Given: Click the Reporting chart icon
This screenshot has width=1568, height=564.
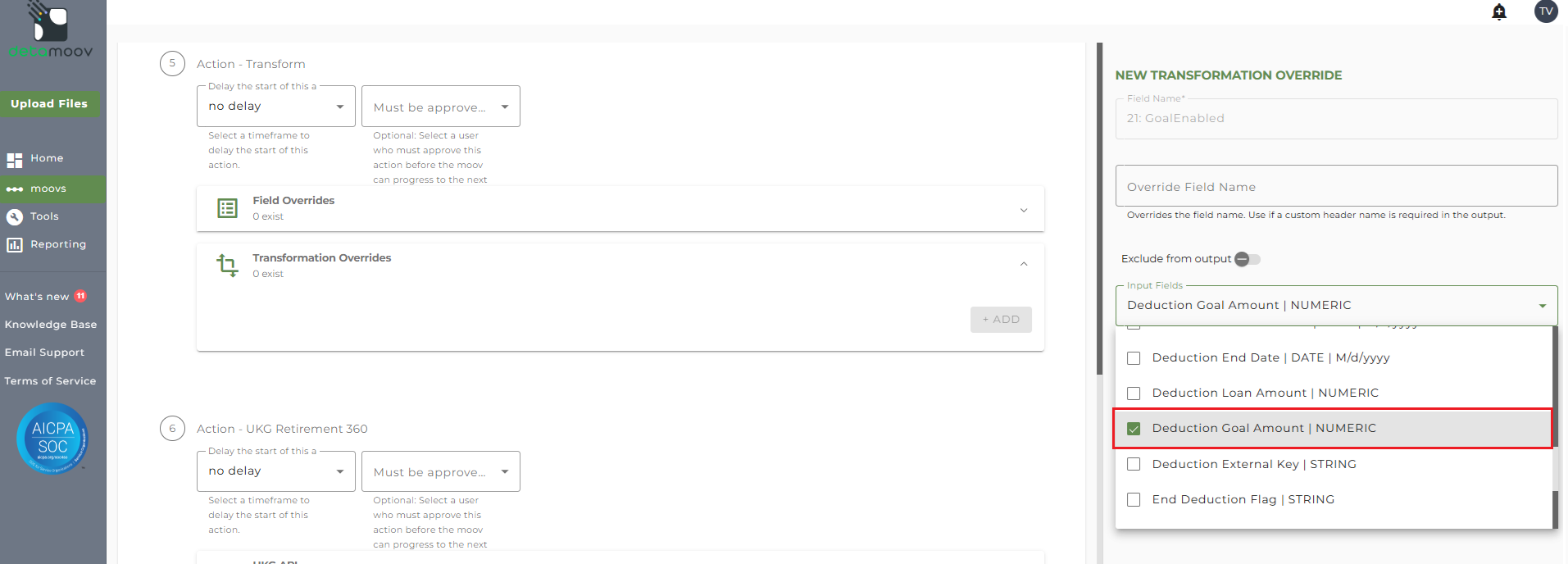Looking at the screenshot, I should point(15,244).
